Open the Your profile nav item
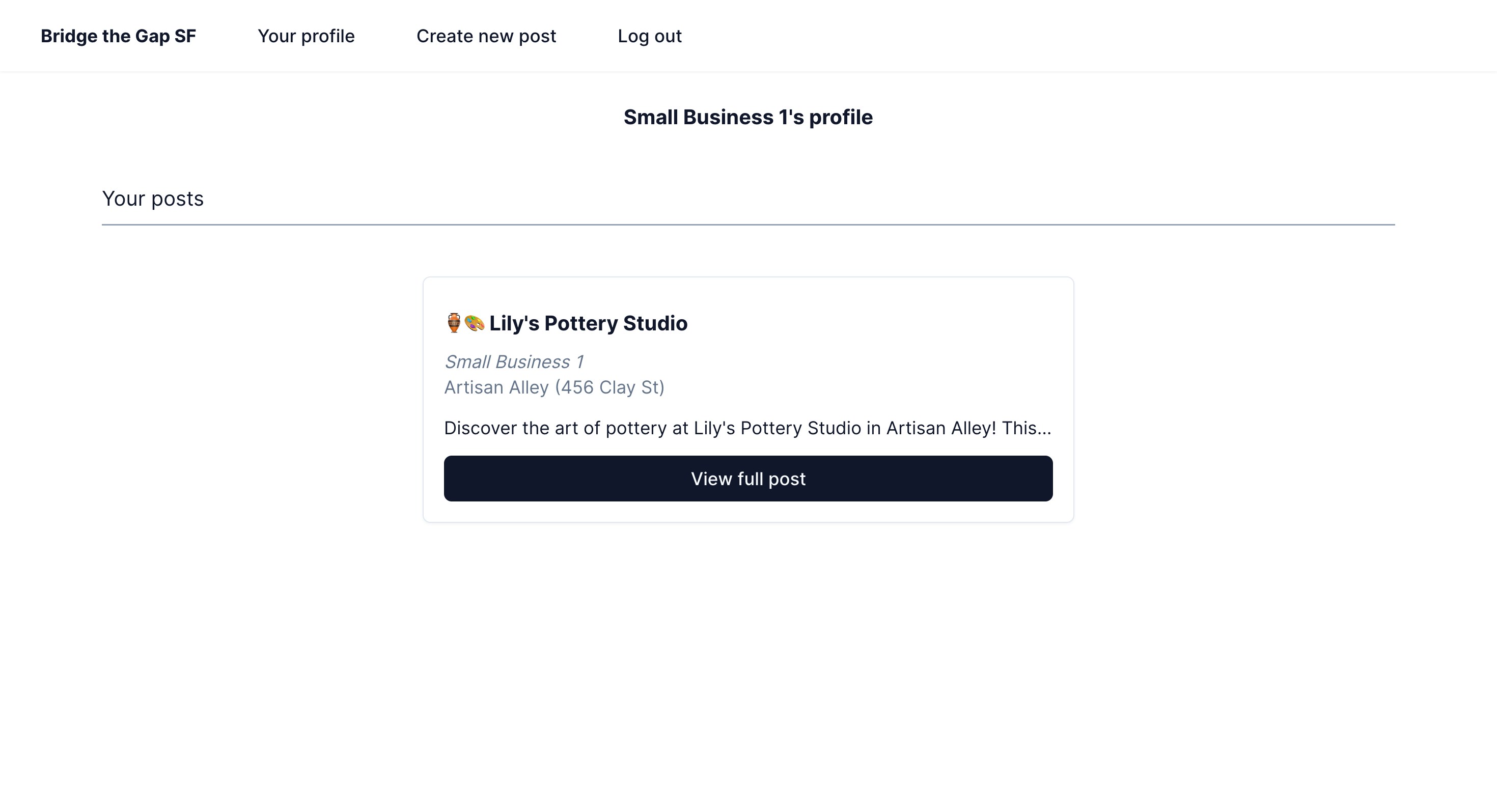The height and width of the screenshot is (812, 1497). click(306, 36)
